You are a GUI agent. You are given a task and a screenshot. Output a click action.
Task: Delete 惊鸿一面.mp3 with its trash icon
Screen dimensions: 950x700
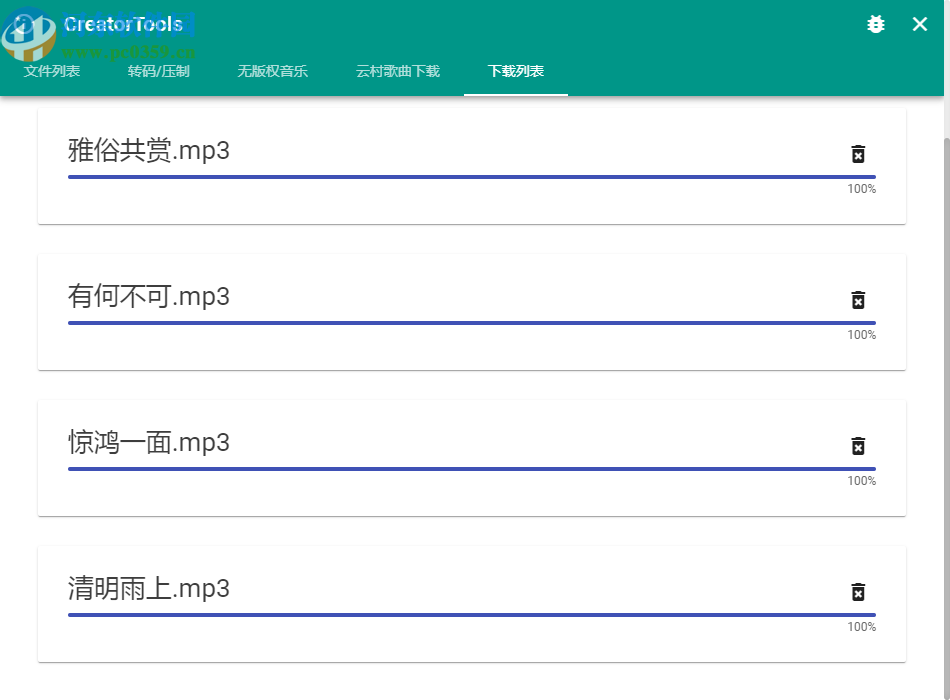tap(859, 447)
